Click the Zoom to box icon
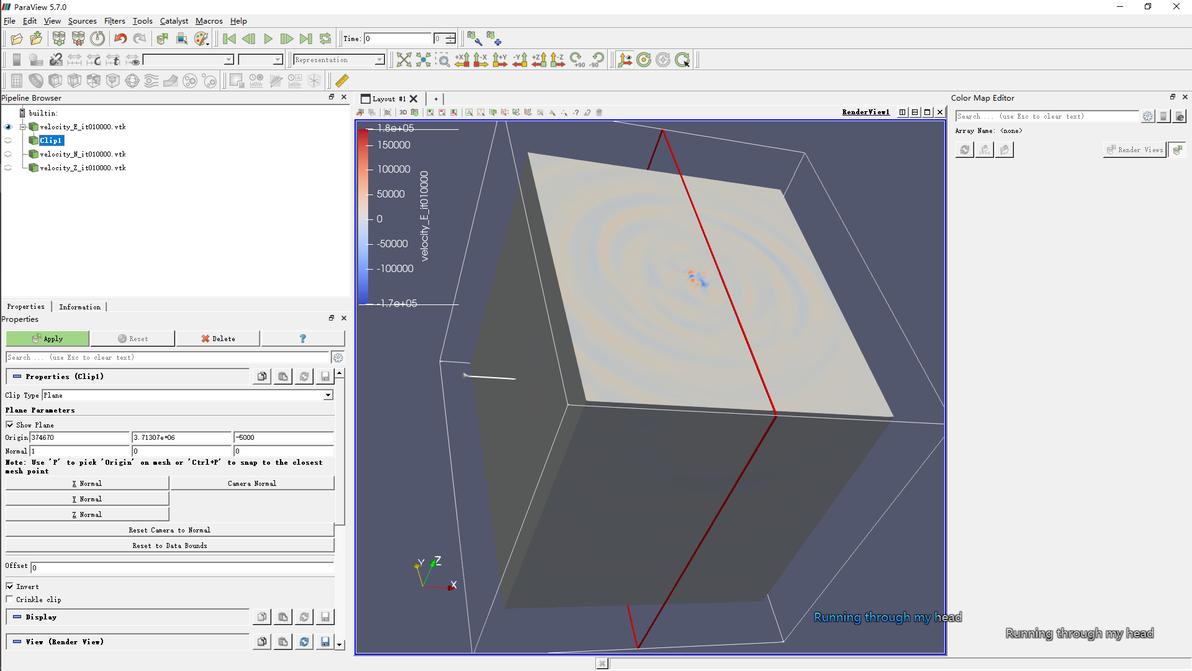This screenshot has width=1192, height=671. tap(443, 60)
